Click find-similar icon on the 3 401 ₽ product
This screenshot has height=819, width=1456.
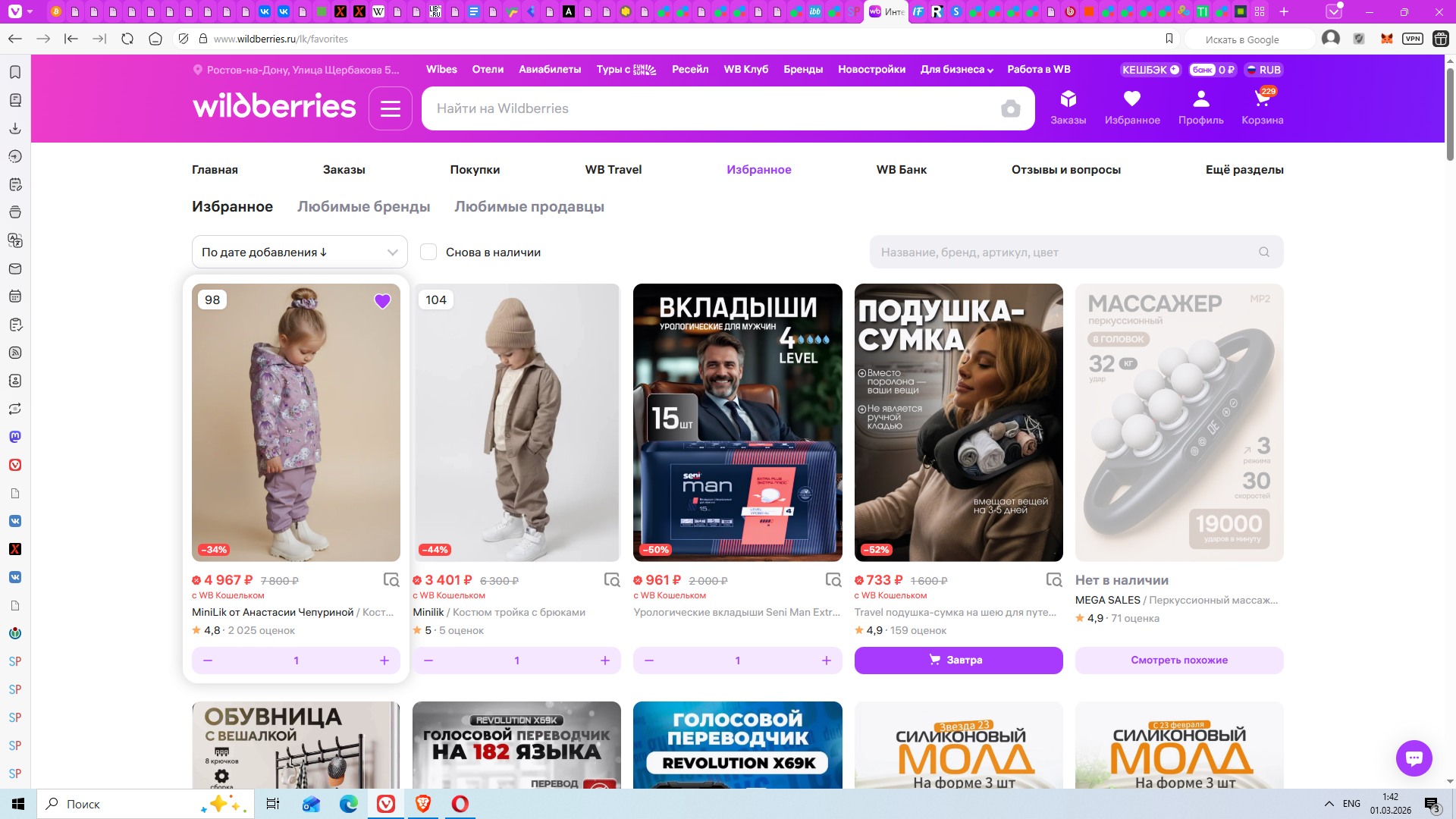pos(612,580)
